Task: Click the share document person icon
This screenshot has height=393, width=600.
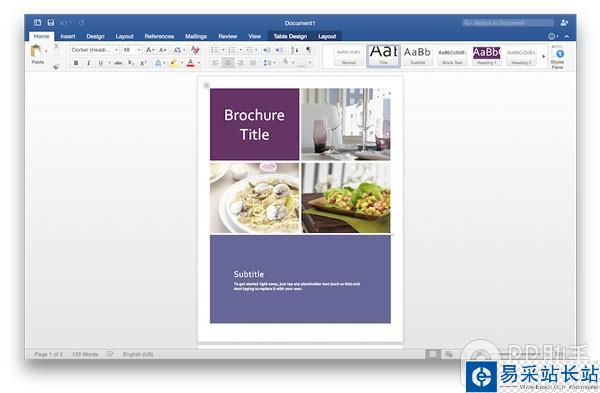Action: 564,23
